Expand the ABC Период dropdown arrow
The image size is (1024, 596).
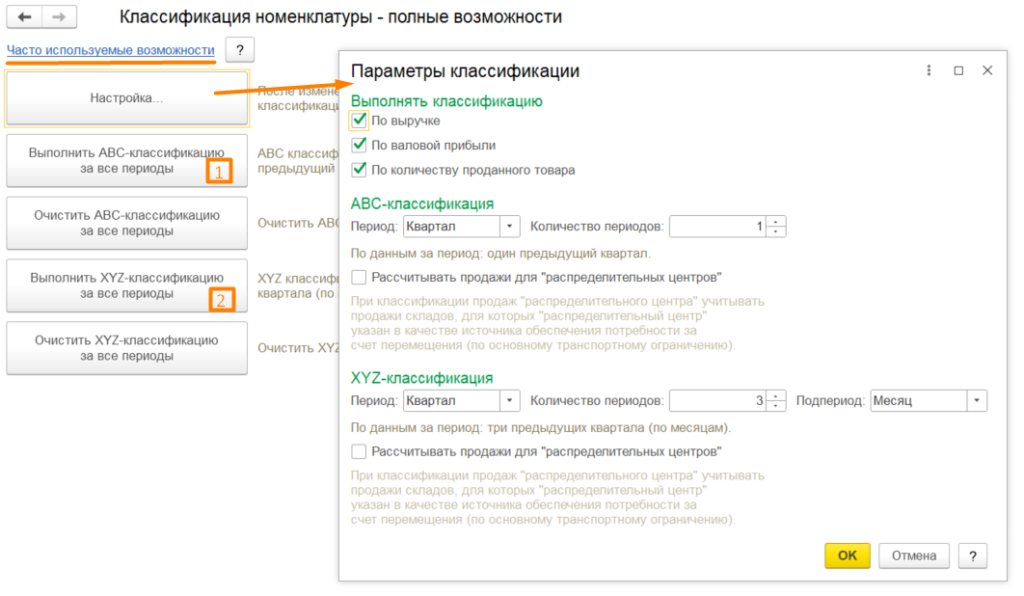coord(509,227)
